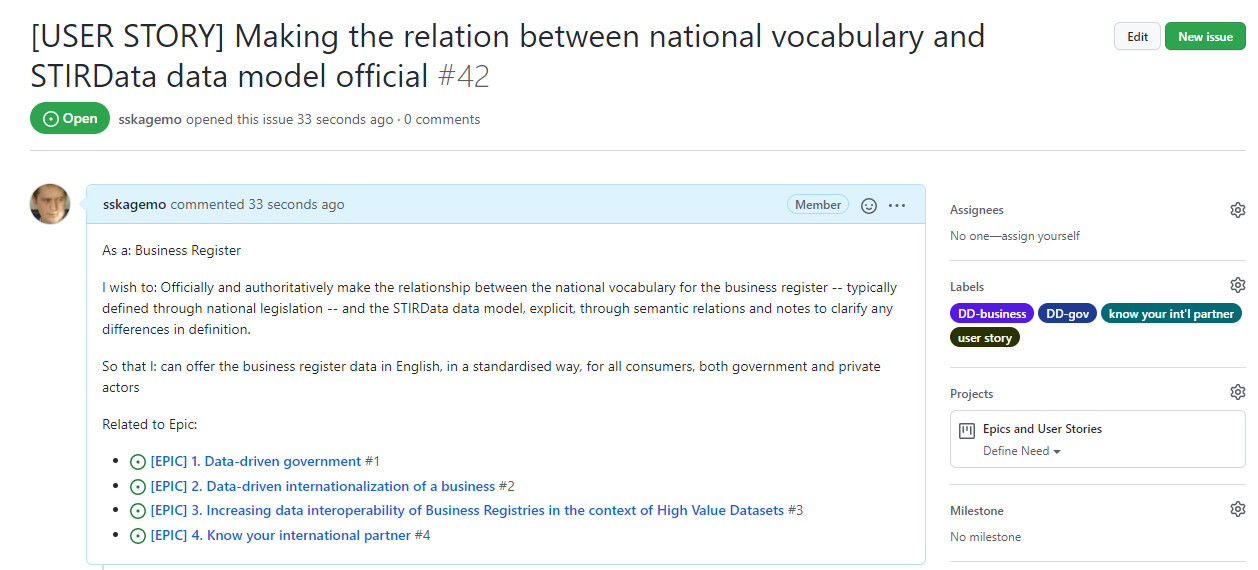
Task: Click the Edit title button
Action: [x=1137, y=36]
